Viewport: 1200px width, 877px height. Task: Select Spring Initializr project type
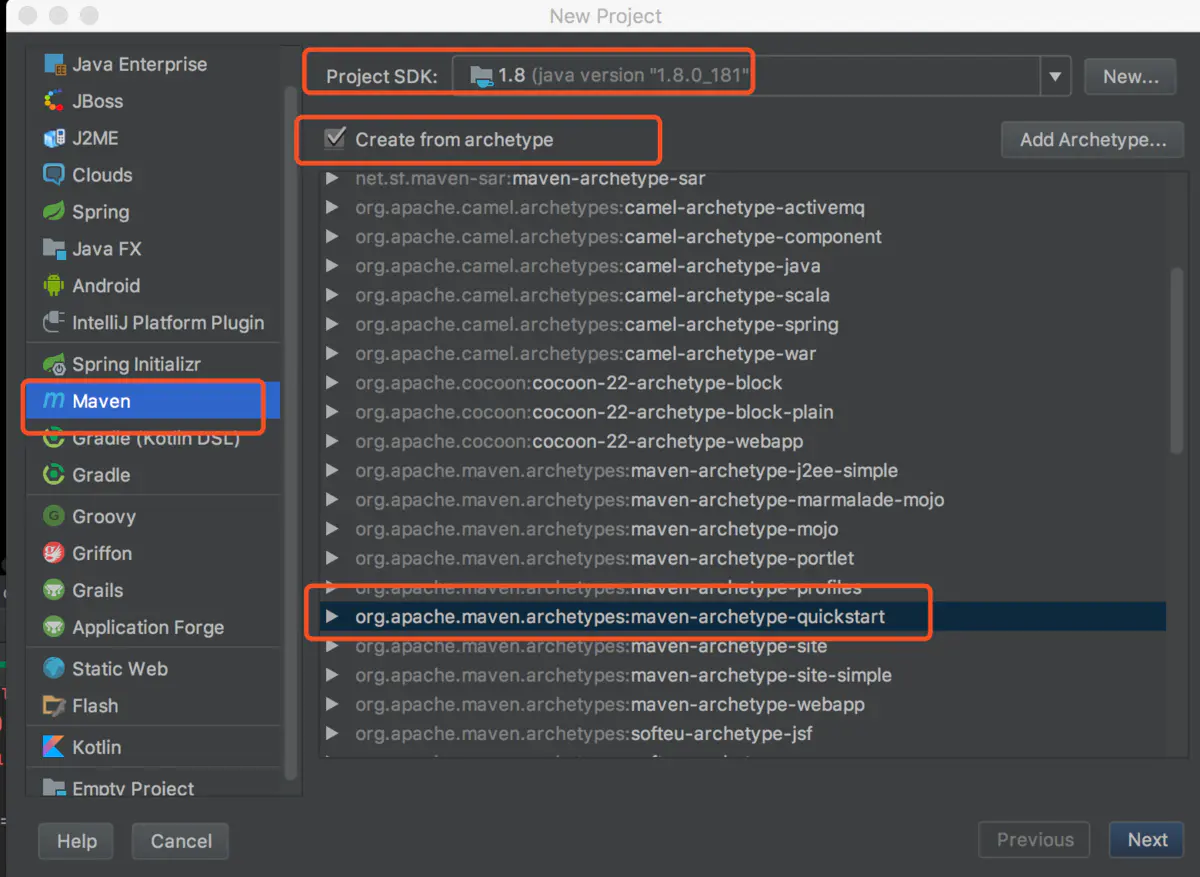154,364
